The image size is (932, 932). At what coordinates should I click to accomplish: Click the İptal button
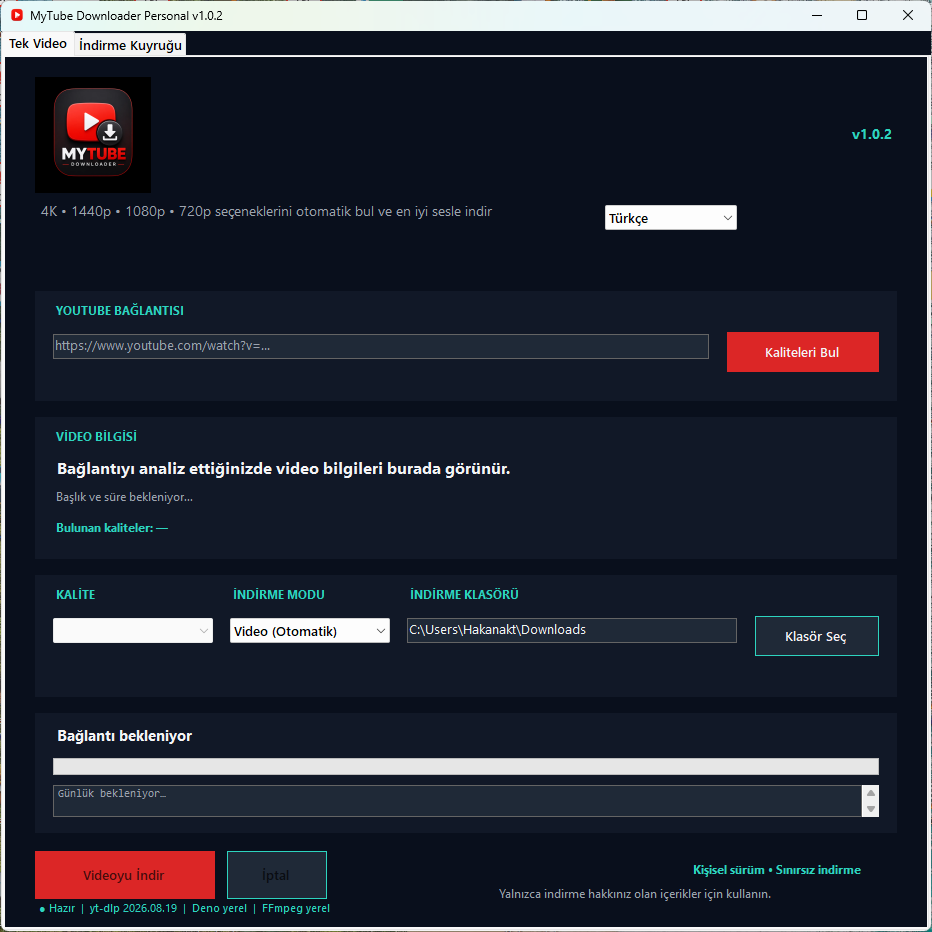(276, 875)
